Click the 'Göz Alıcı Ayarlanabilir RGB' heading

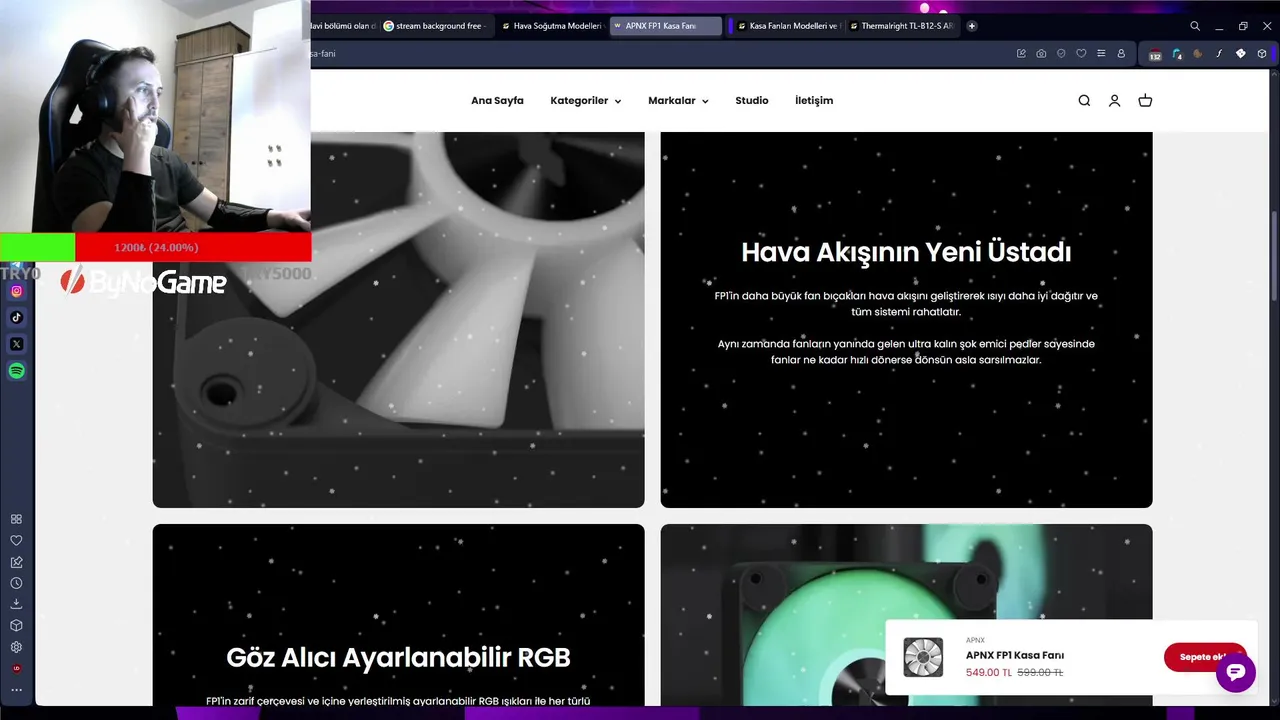(398, 657)
